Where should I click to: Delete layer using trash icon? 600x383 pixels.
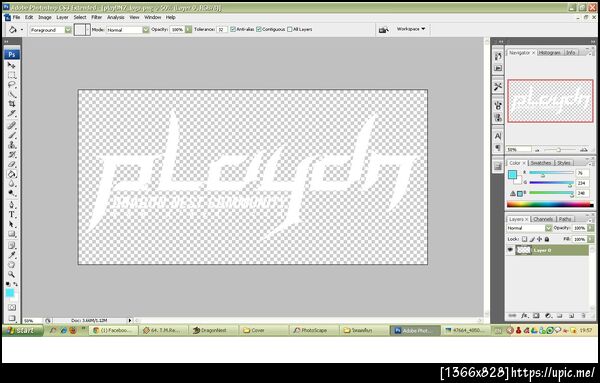point(583,316)
